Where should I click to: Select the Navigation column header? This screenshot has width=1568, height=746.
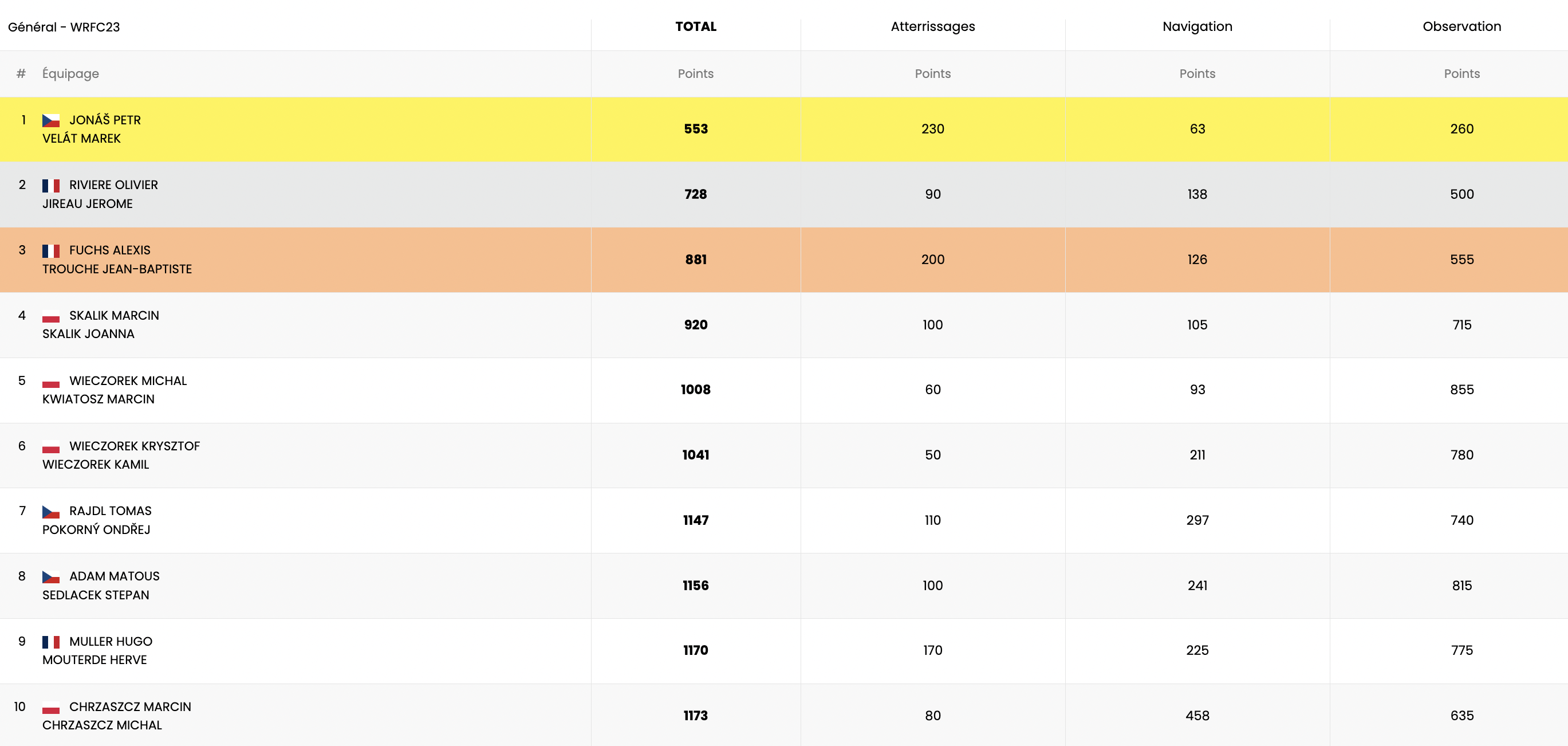1197,27
